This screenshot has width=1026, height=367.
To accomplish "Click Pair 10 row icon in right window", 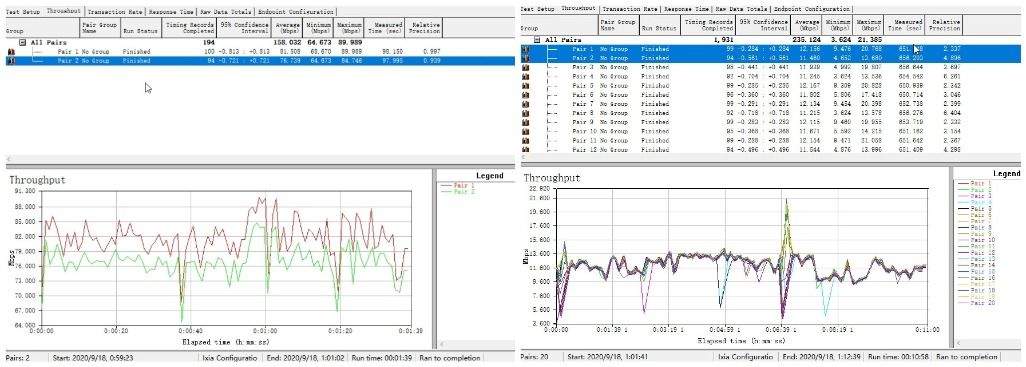I will (x=525, y=131).
